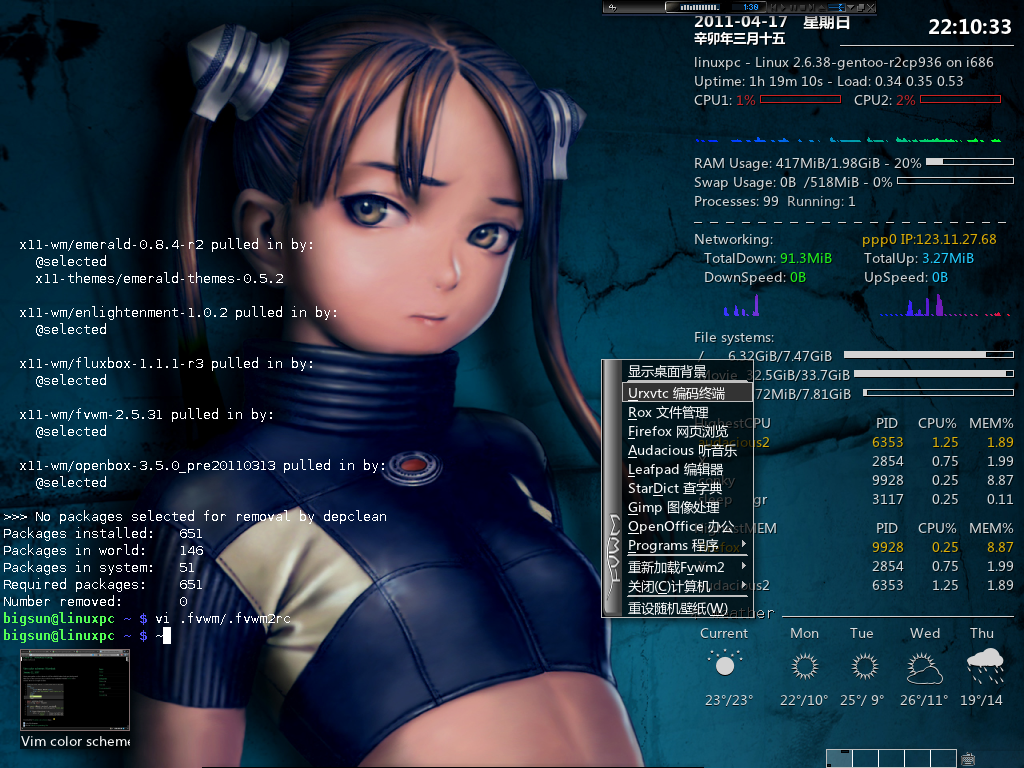Open Audacious 听音乐 from the menu
The image size is (1024, 768).
click(x=686, y=451)
